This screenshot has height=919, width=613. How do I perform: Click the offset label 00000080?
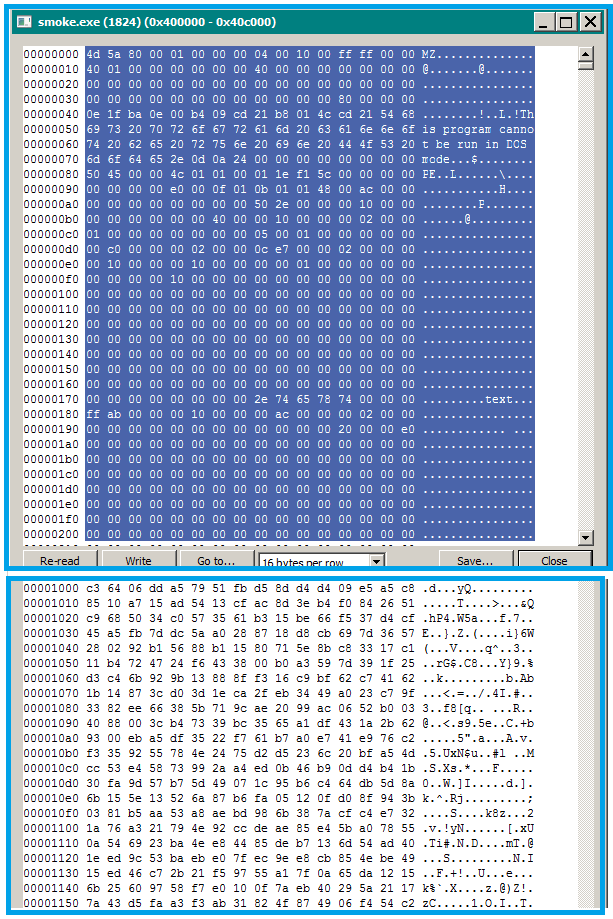[51, 174]
